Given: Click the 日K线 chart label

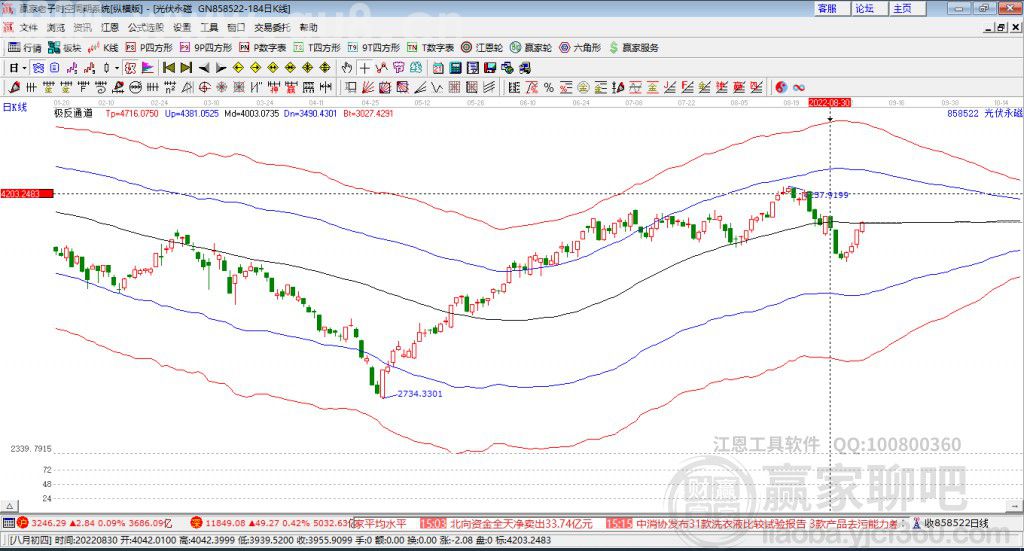Looking at the screenshot, I should coord(15,107).
